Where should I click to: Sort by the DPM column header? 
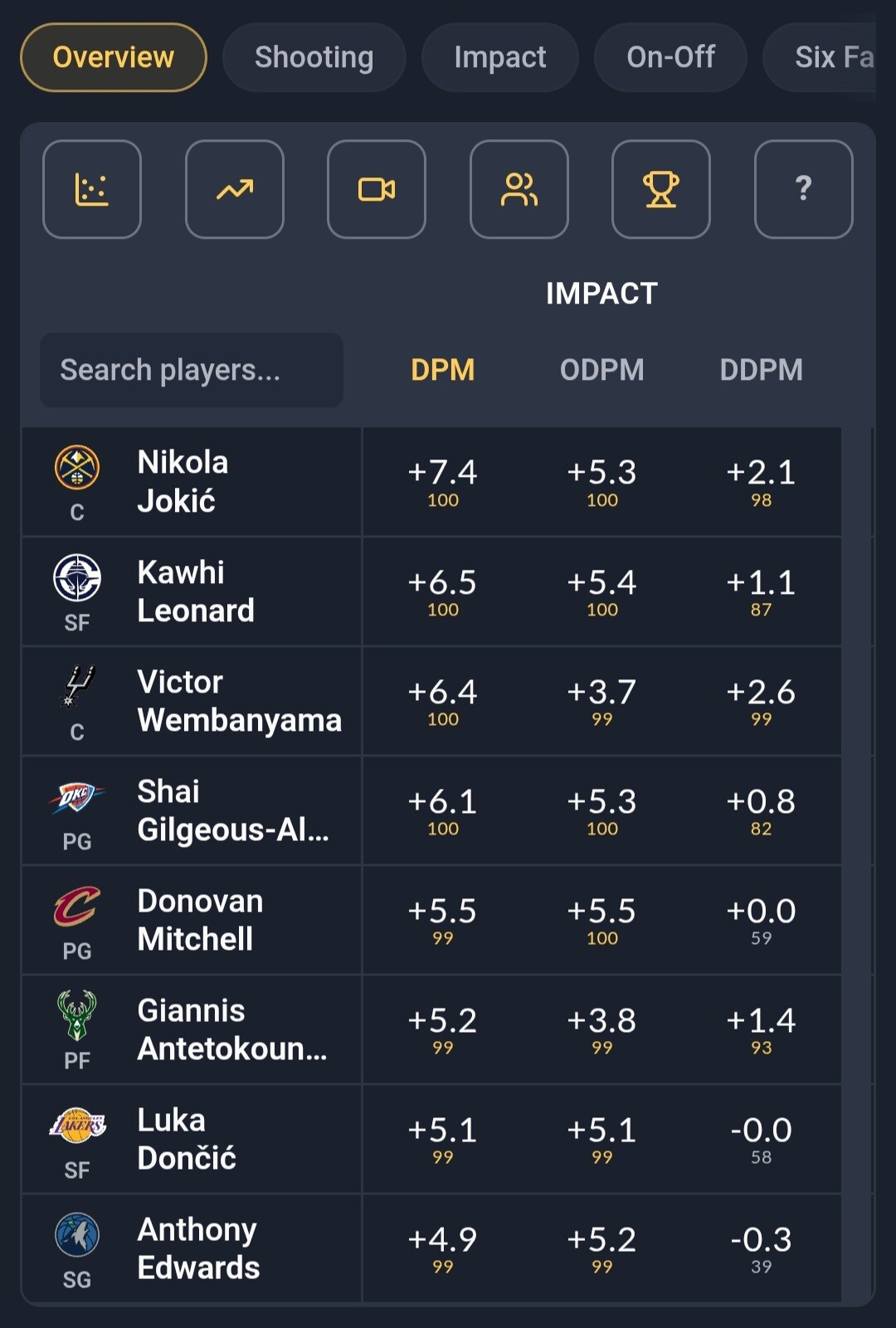tap(443, 370)
